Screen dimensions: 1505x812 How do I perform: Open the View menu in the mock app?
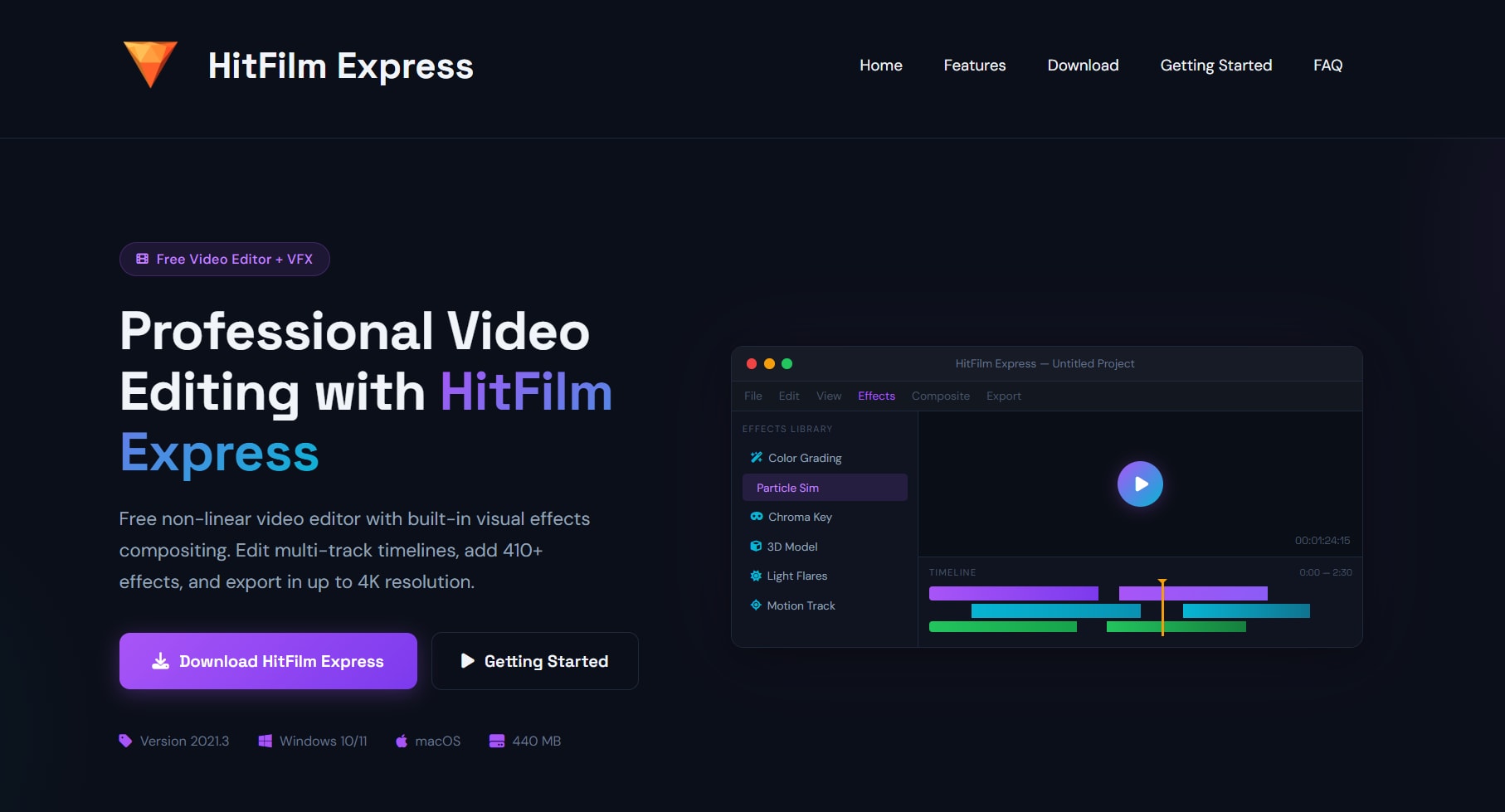tap(829, 396)
